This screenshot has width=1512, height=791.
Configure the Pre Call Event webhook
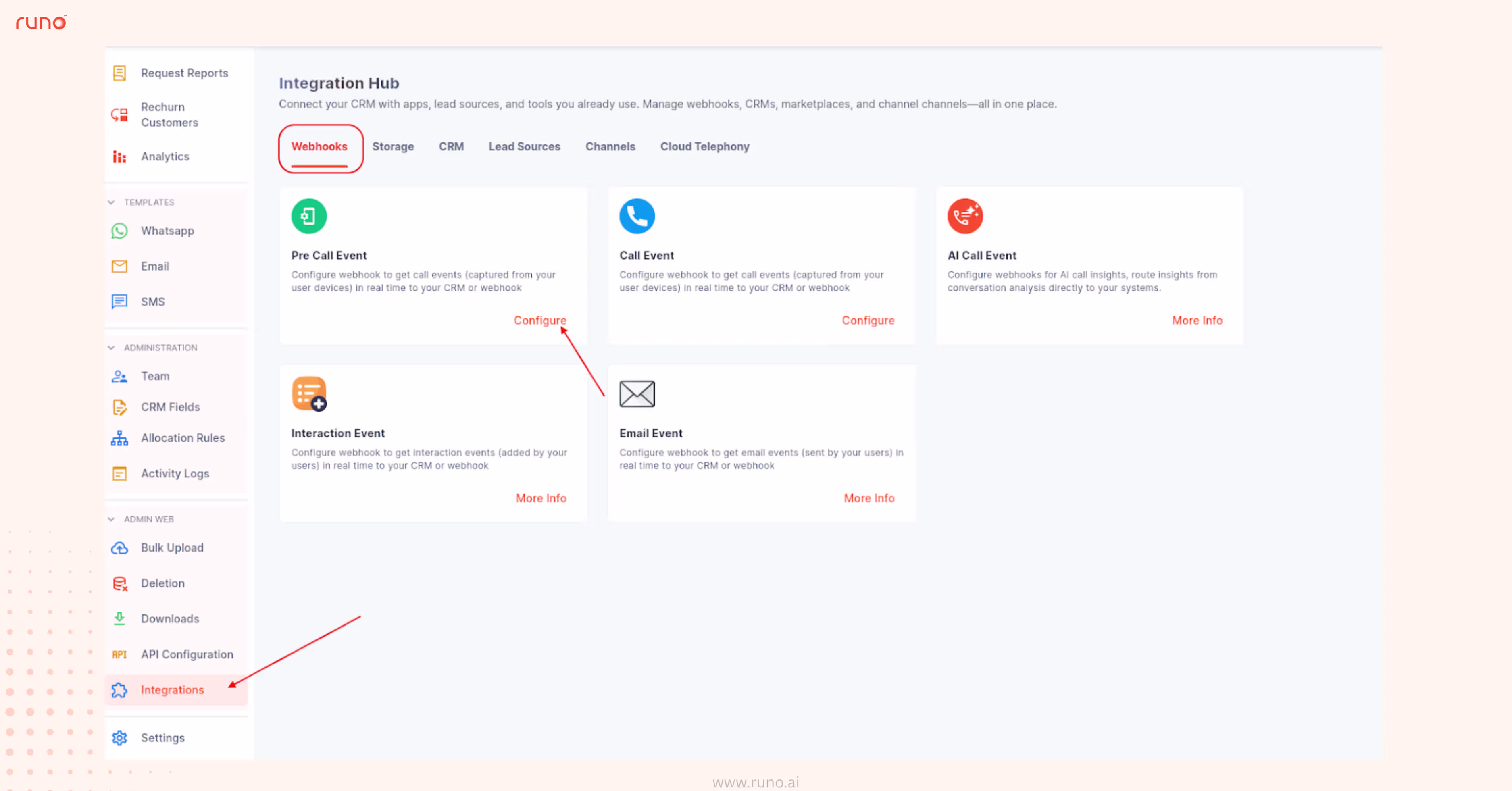(x=539, y=321)
